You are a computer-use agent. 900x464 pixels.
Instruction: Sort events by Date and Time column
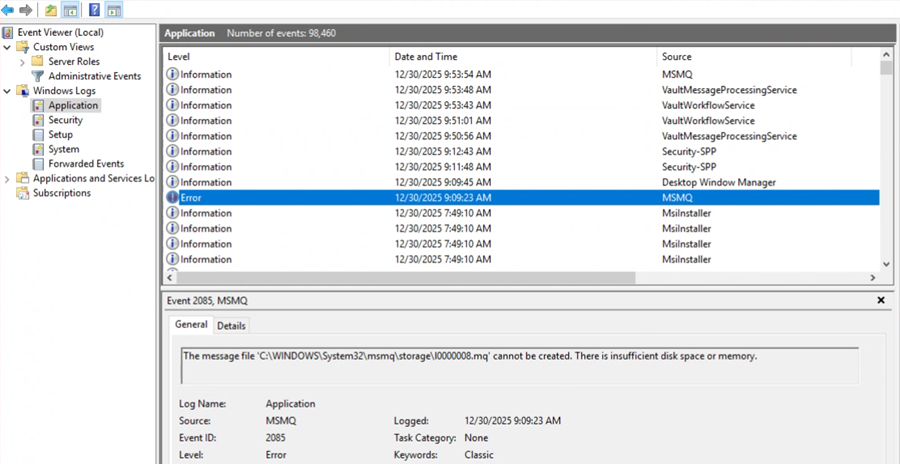click(x=523, y=57)
